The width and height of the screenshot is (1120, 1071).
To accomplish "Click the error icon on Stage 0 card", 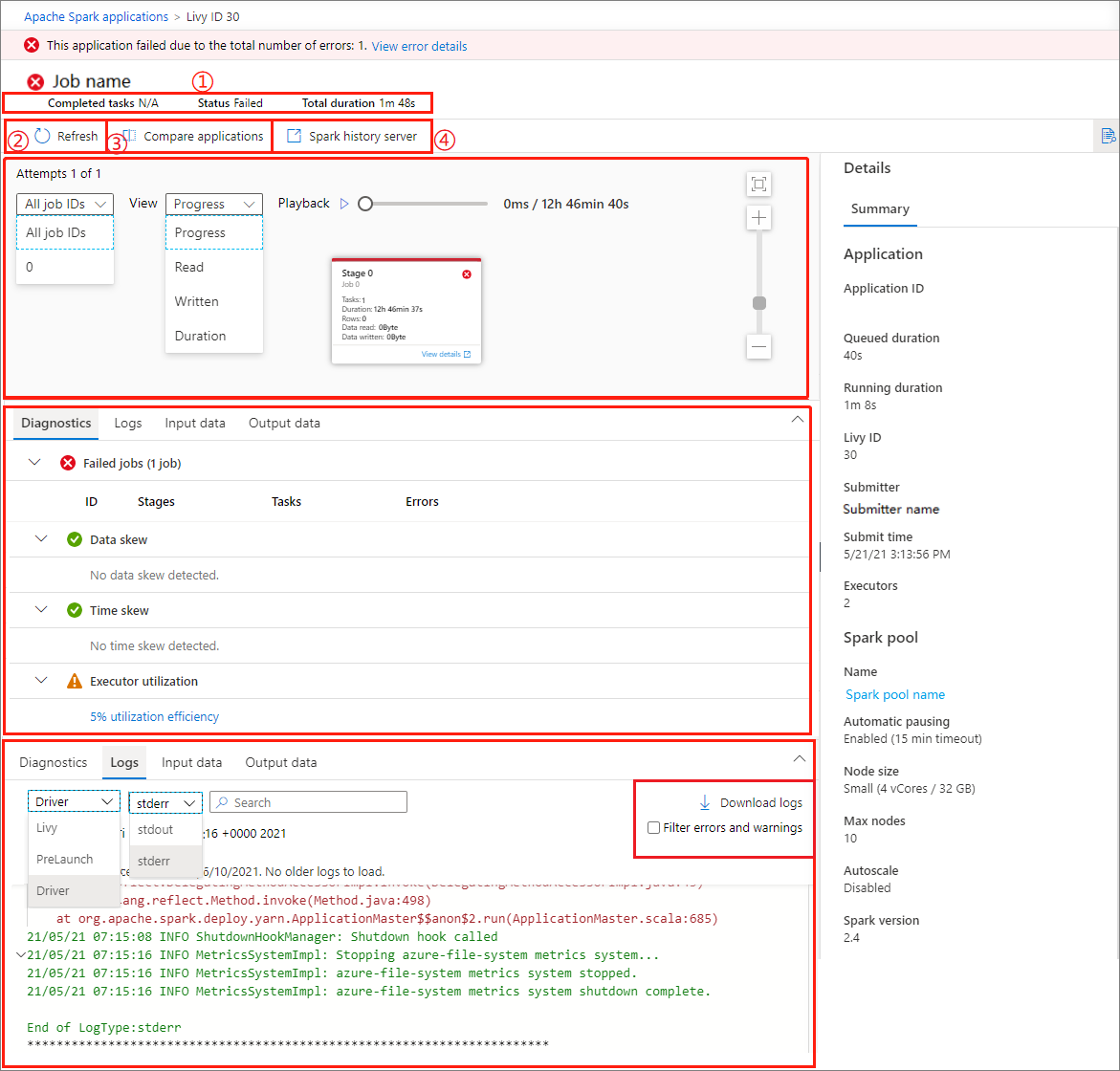I will coord(467,273).
